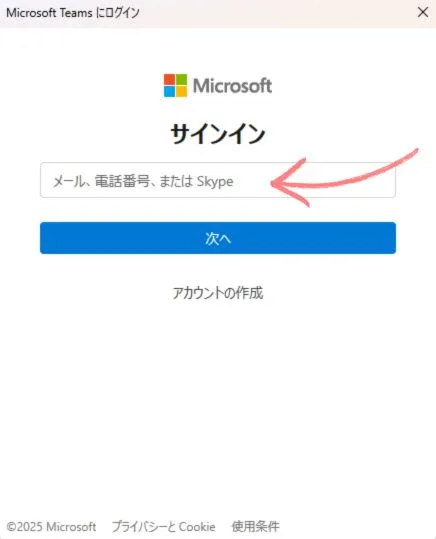Viewport: 436px width, 539px height.
Task: Click the blue square of Microsoft logo
Action: [x=169, y=91]
